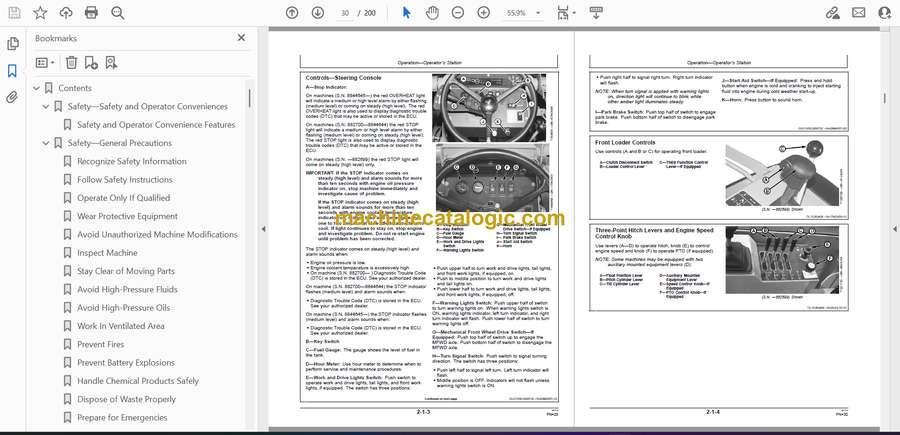Click the three-point hitch levers photo
The image size is (900, 435).
(x=782, y=259)
